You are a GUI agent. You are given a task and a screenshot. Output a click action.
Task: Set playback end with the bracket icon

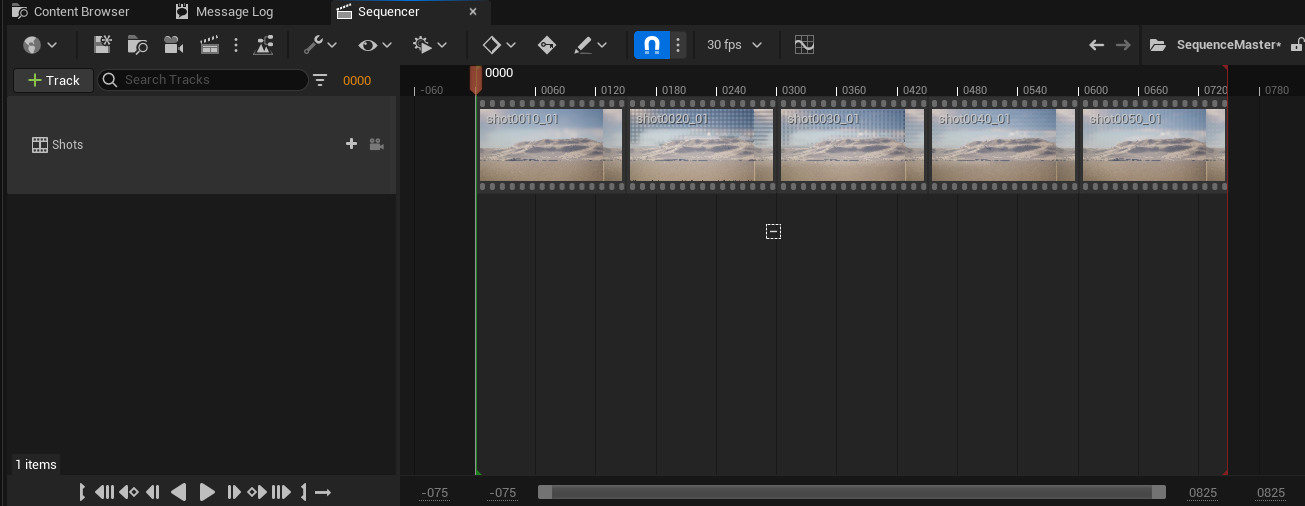tap(302, 492)
